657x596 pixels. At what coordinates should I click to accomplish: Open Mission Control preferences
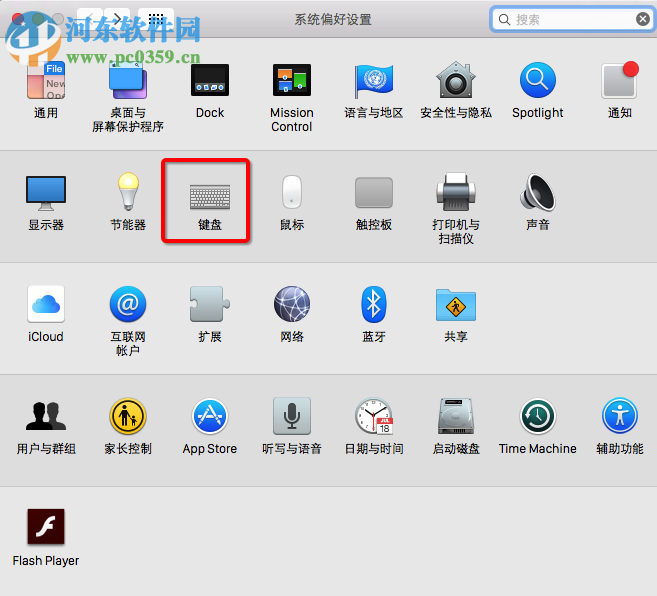pyautogui.click(x=292, y=80)
